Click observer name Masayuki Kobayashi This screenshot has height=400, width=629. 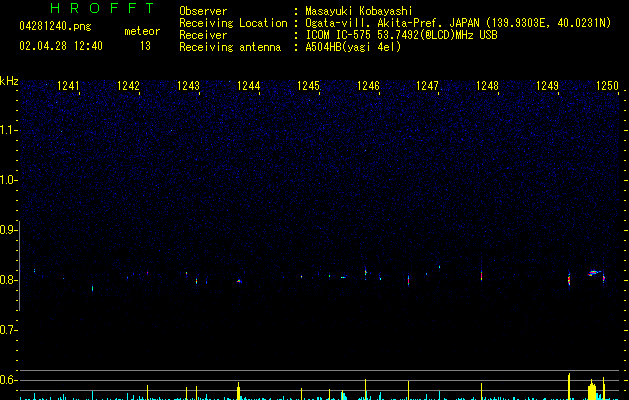tap(359, 11)
